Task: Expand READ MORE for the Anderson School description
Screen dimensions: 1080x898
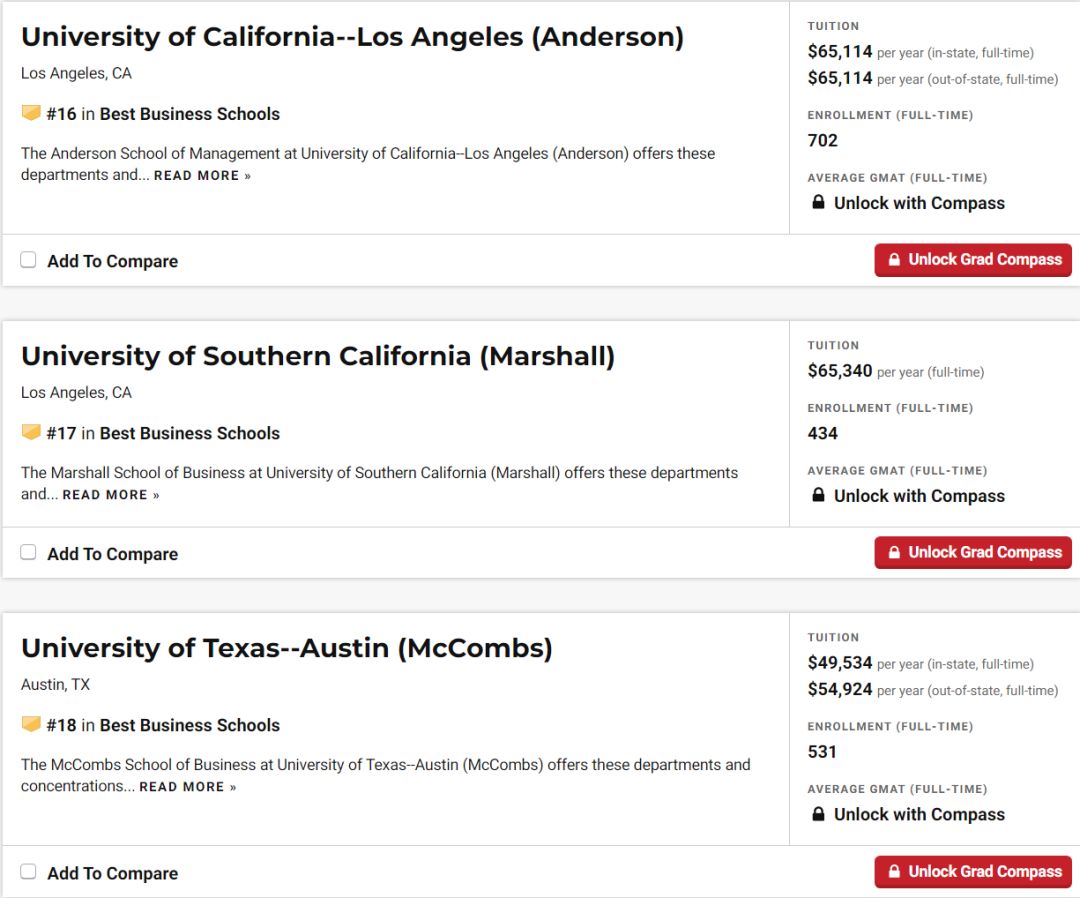Action: [x=202, y=176]
